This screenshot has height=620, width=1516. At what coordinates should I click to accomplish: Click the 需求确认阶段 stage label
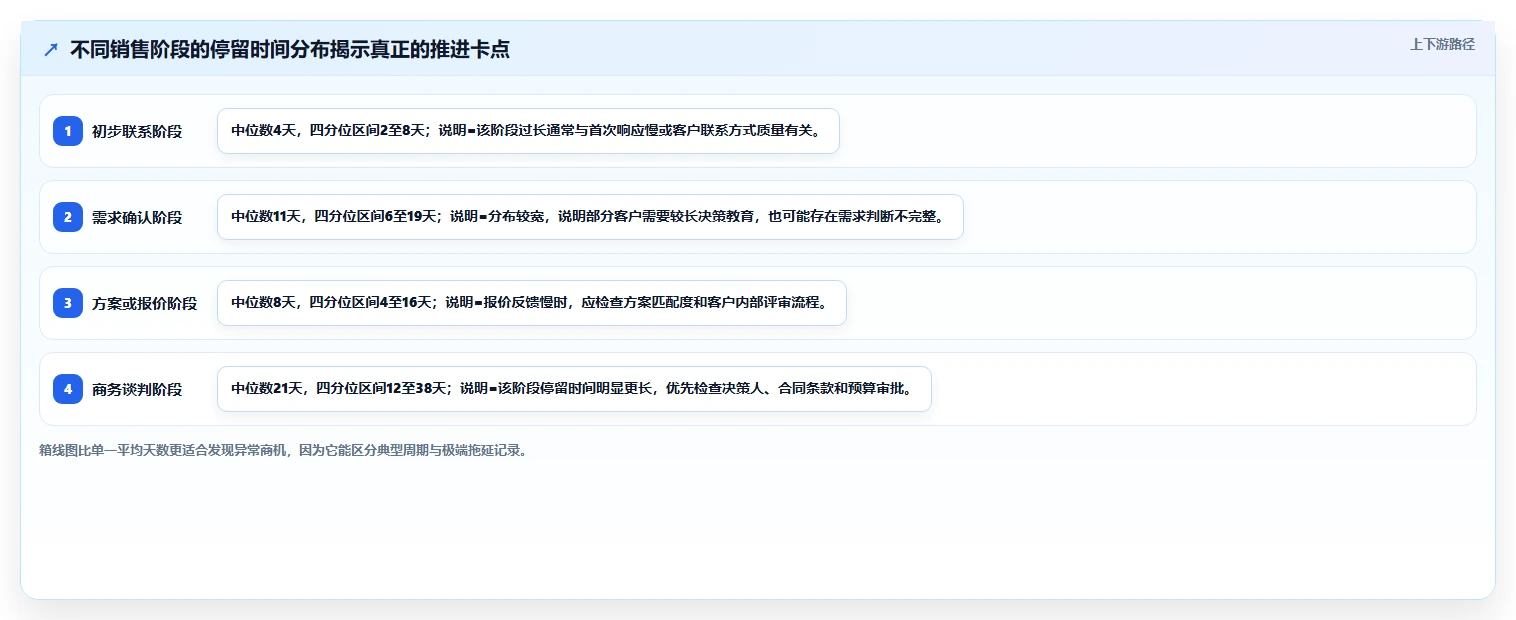tap(137, 217)
